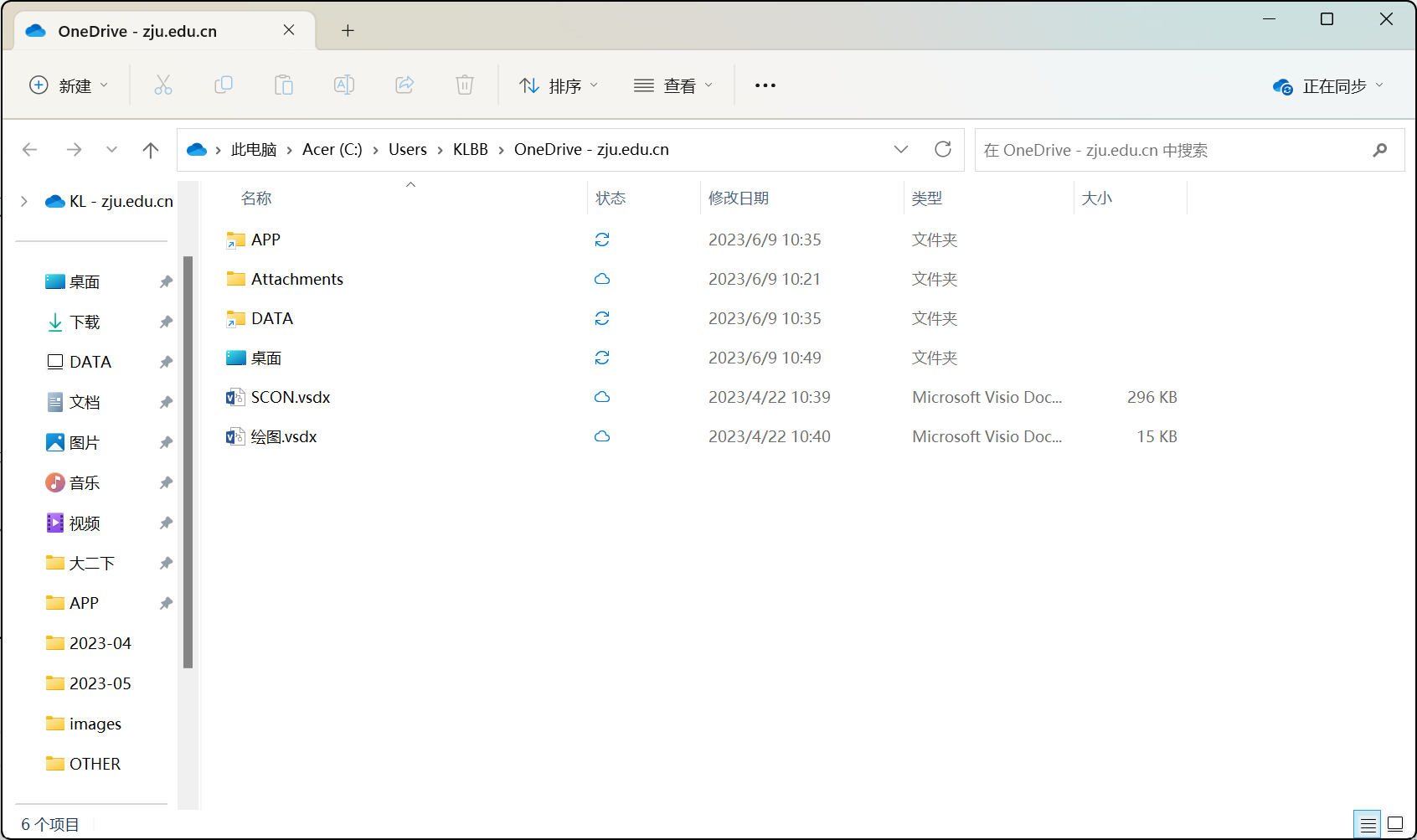Viewport: 1417px width, 840px height.
Task: Click the Refresh icon beside address bar
Action: 943,149
